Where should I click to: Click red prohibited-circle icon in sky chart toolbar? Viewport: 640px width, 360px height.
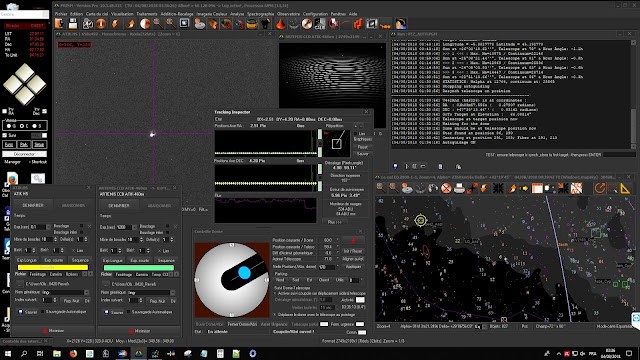pyautogui.click(x=446, y=188)
